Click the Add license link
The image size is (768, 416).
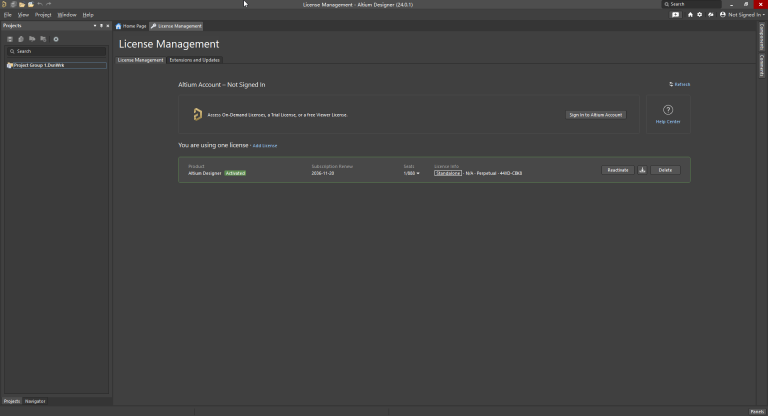[265, 146]
